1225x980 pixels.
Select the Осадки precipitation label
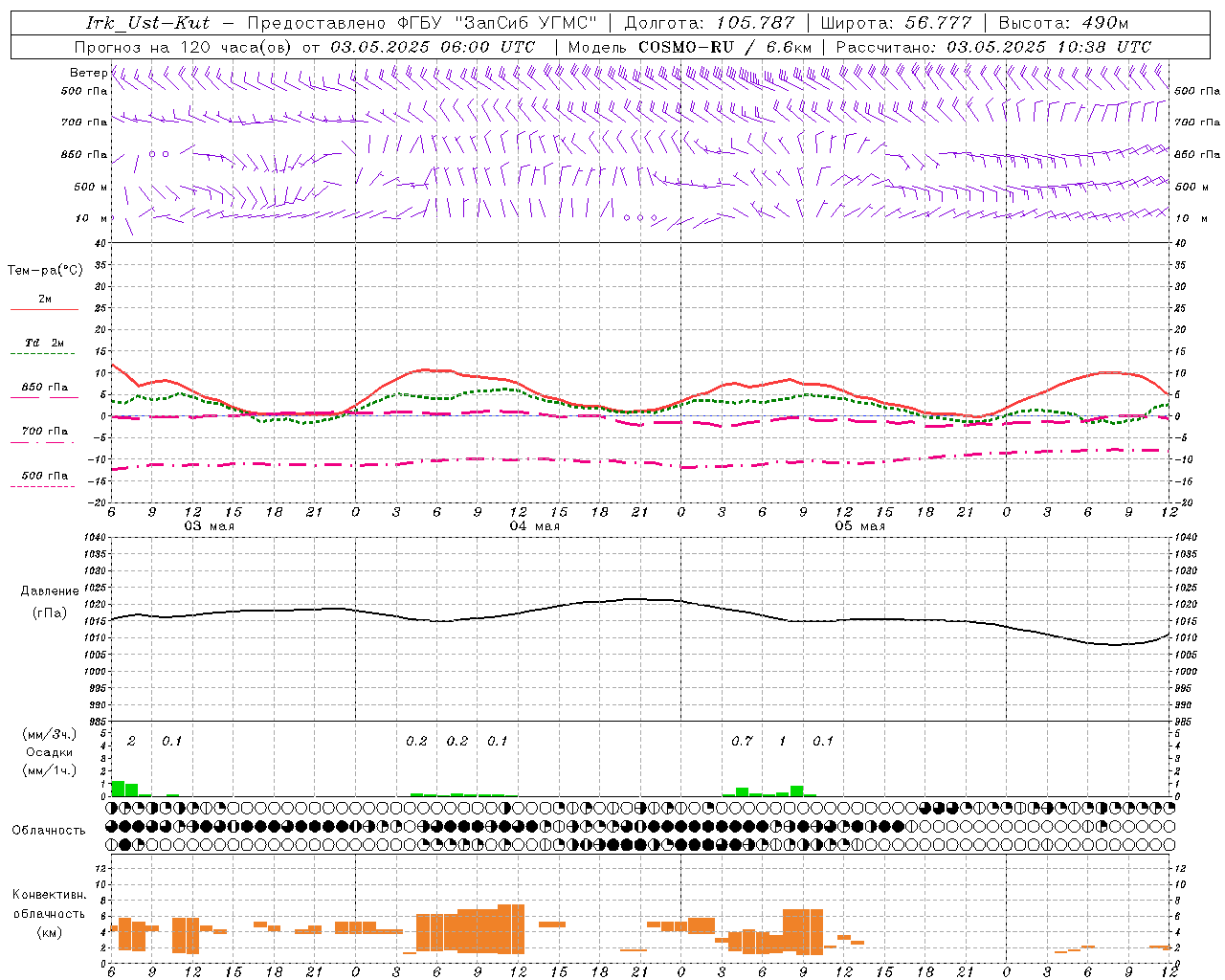click(x=49, y=752)
